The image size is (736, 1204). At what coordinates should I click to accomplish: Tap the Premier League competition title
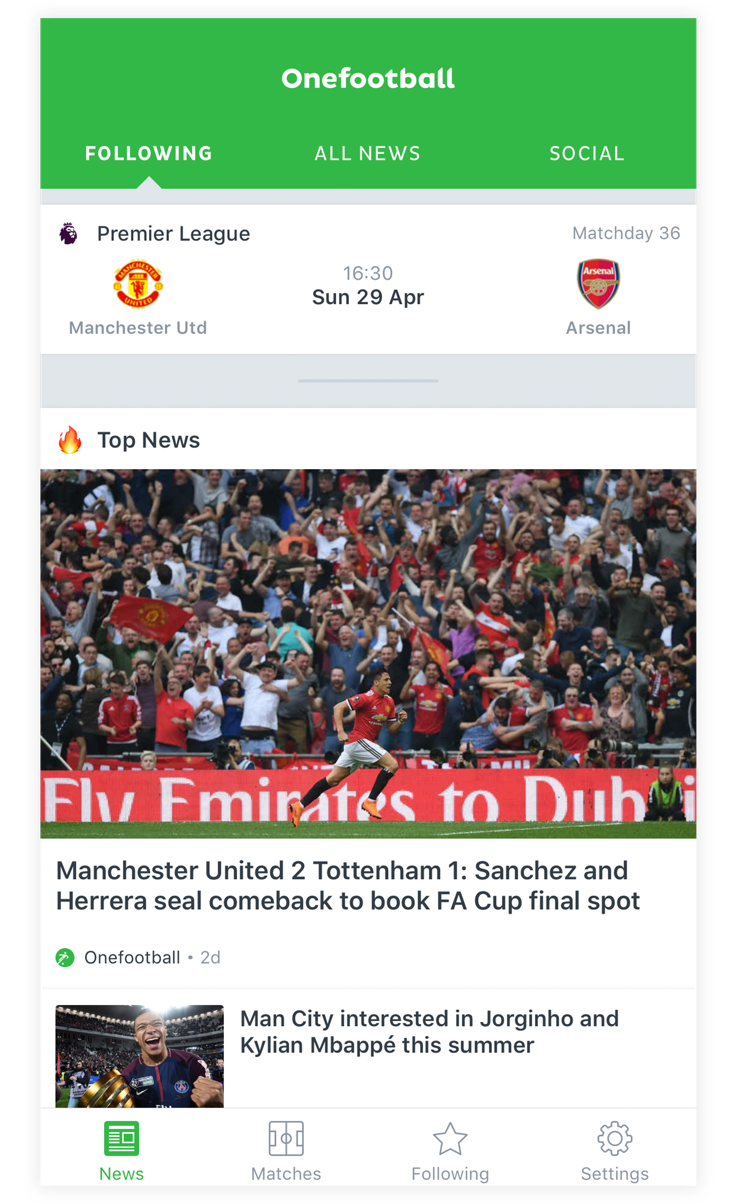tap(173, 234)
